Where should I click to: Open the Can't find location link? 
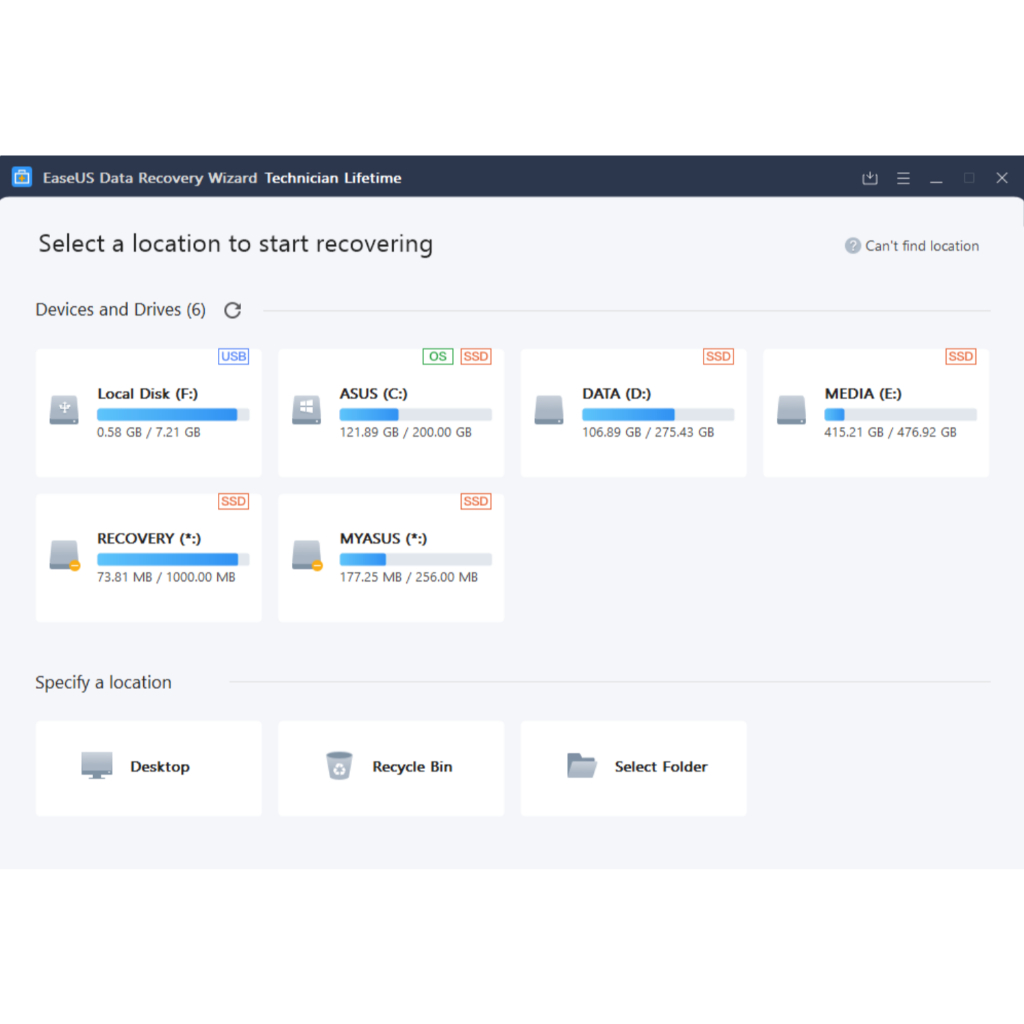pos(921,246)
